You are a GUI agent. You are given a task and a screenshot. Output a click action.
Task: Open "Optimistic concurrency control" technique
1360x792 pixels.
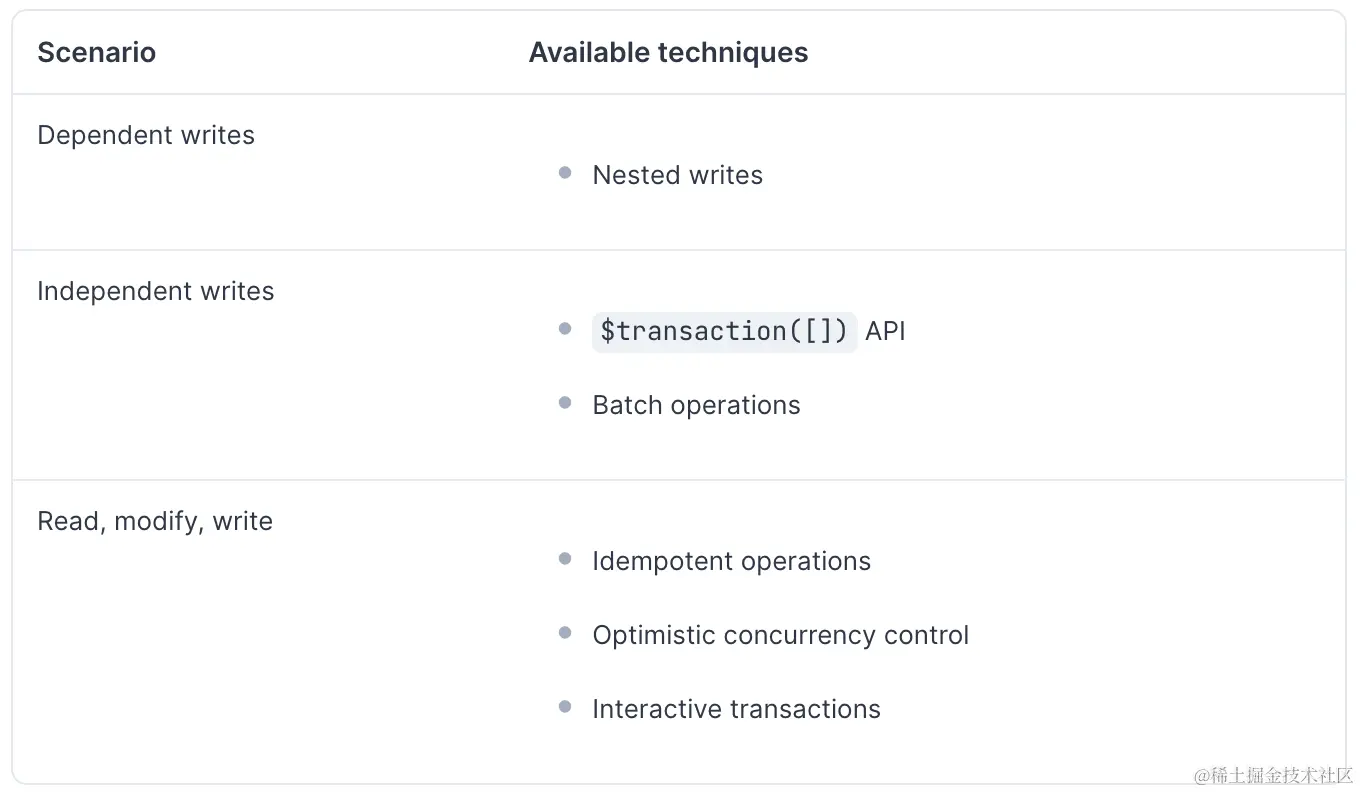point(780,635)
